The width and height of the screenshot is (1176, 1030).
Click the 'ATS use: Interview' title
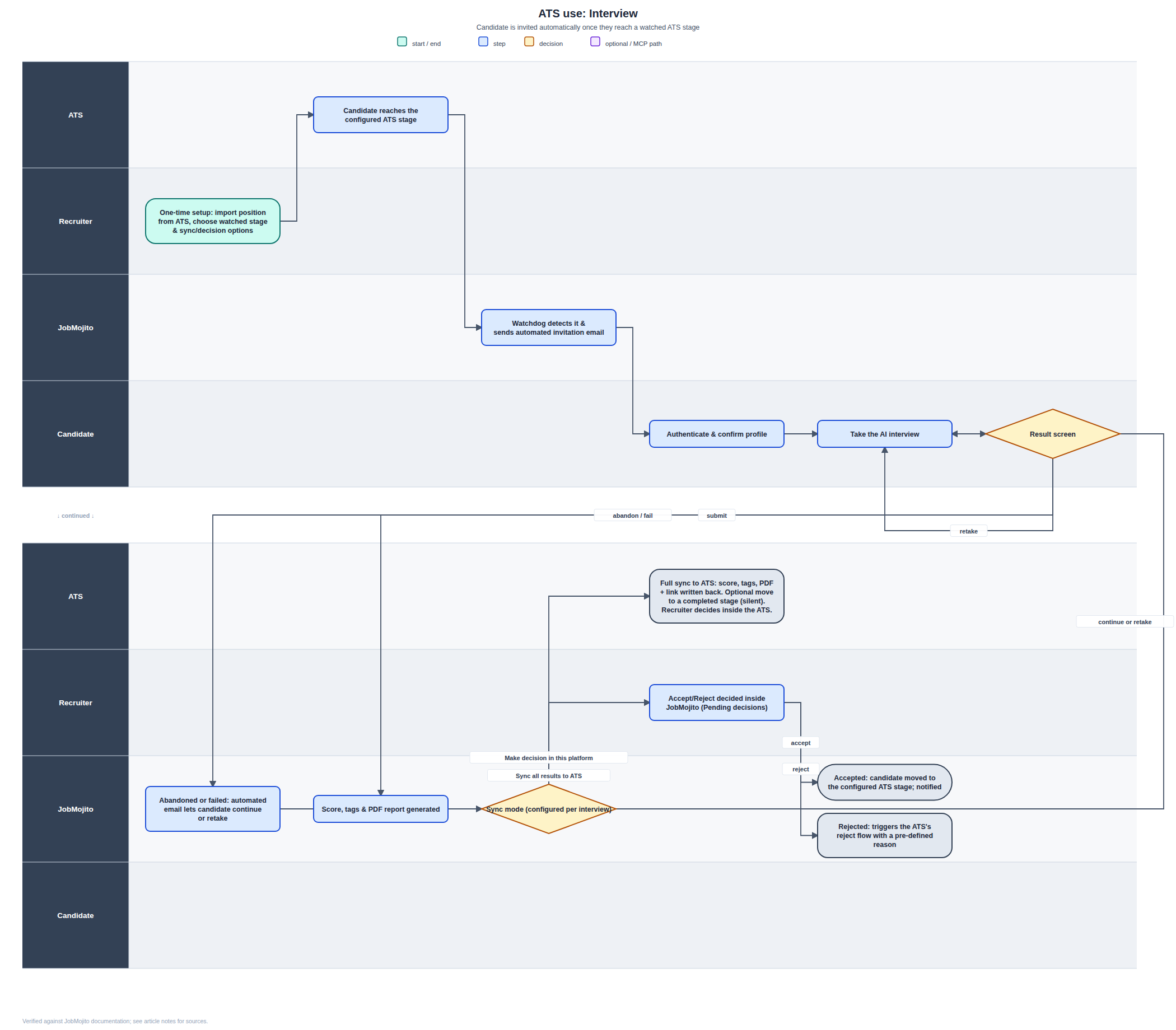(587, 13)
